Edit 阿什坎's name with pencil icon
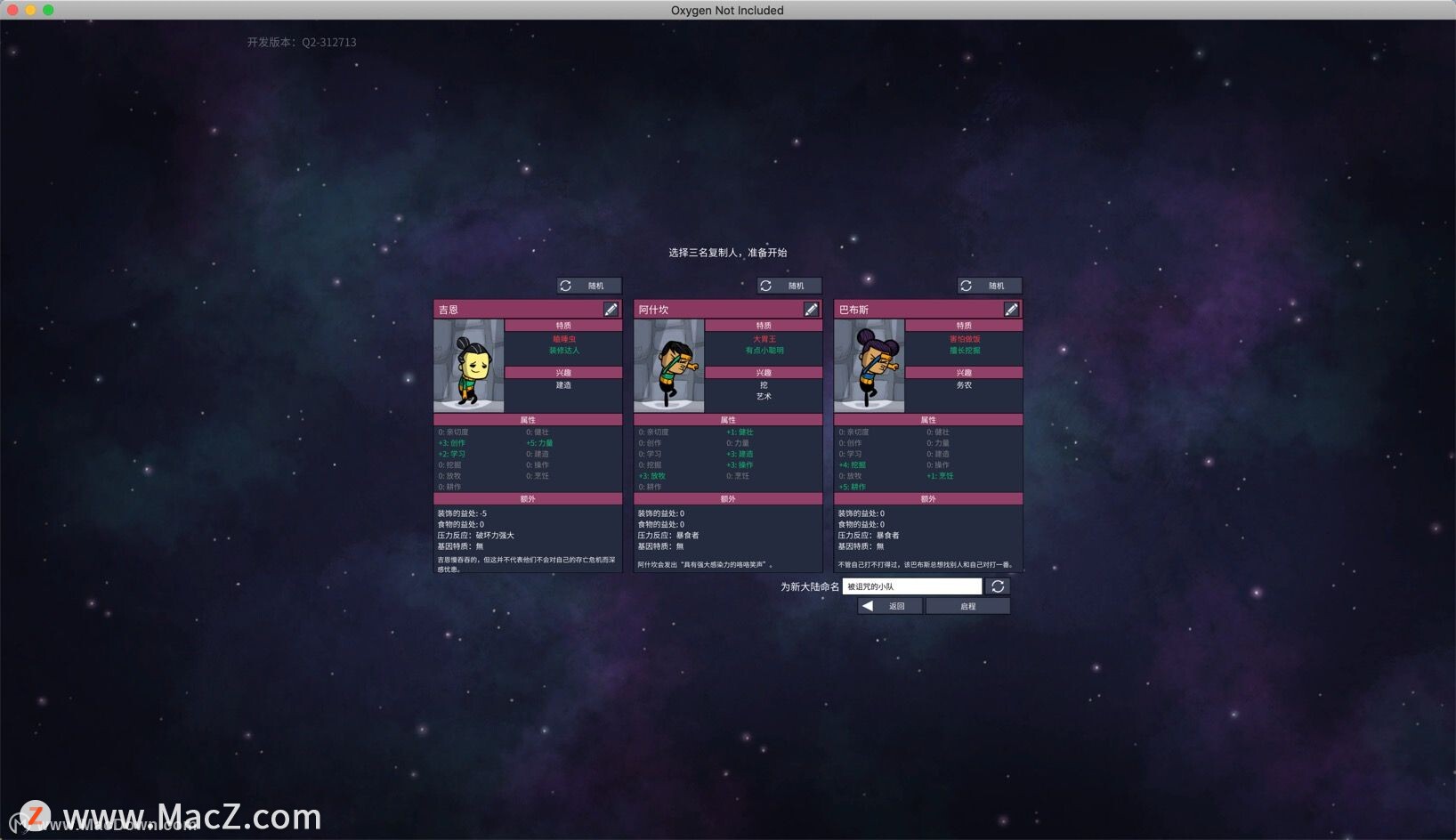Screen dimensions: 1456x840 pyautogui.click(x=811, y=310)
